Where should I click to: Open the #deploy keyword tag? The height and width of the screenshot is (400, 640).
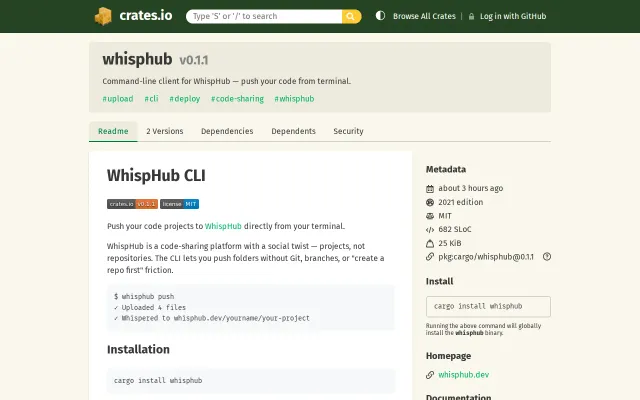coord(184,99)
